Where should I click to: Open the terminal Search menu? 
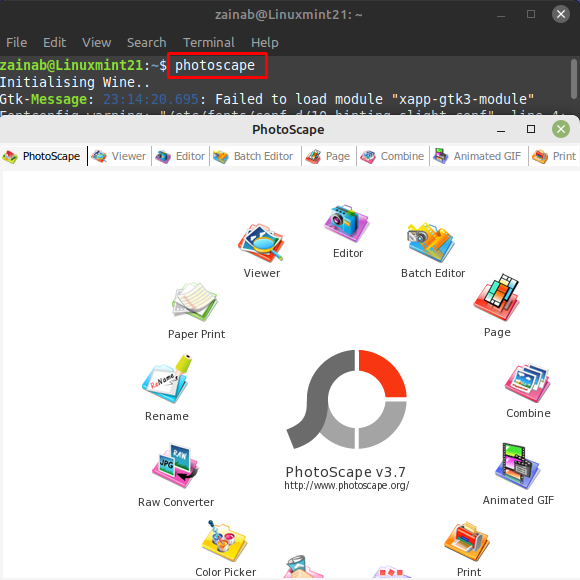pos(146,43)
